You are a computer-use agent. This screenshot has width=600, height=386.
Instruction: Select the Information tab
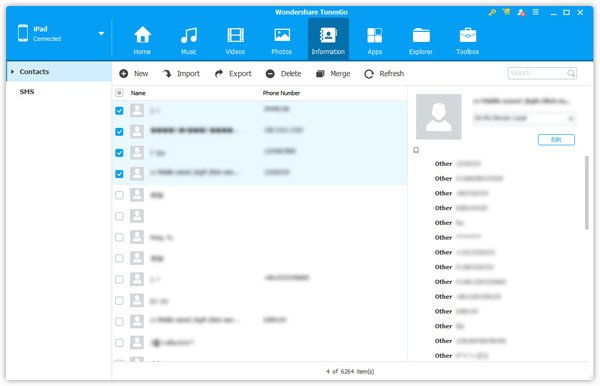tap(328, 40)
